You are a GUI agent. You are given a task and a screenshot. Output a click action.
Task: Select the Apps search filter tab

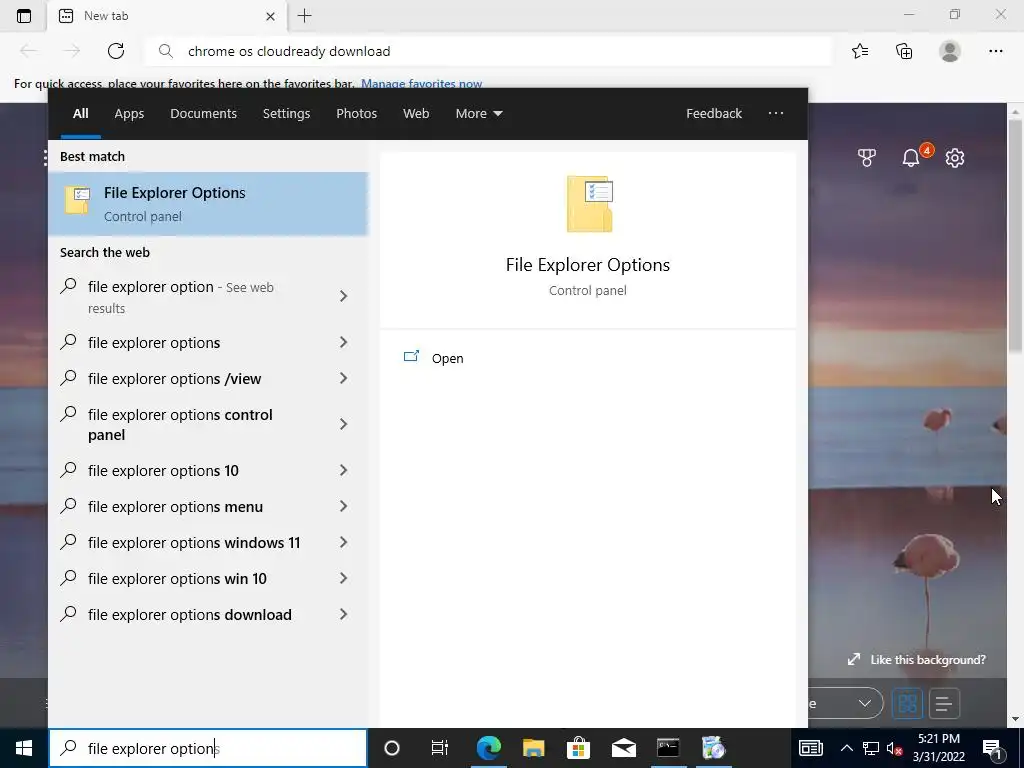[129, 114]
